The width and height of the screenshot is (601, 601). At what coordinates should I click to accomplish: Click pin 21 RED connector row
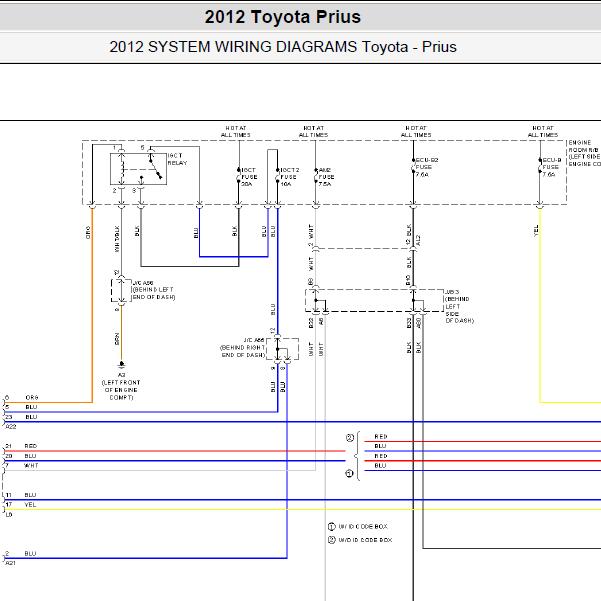[21, 446]
